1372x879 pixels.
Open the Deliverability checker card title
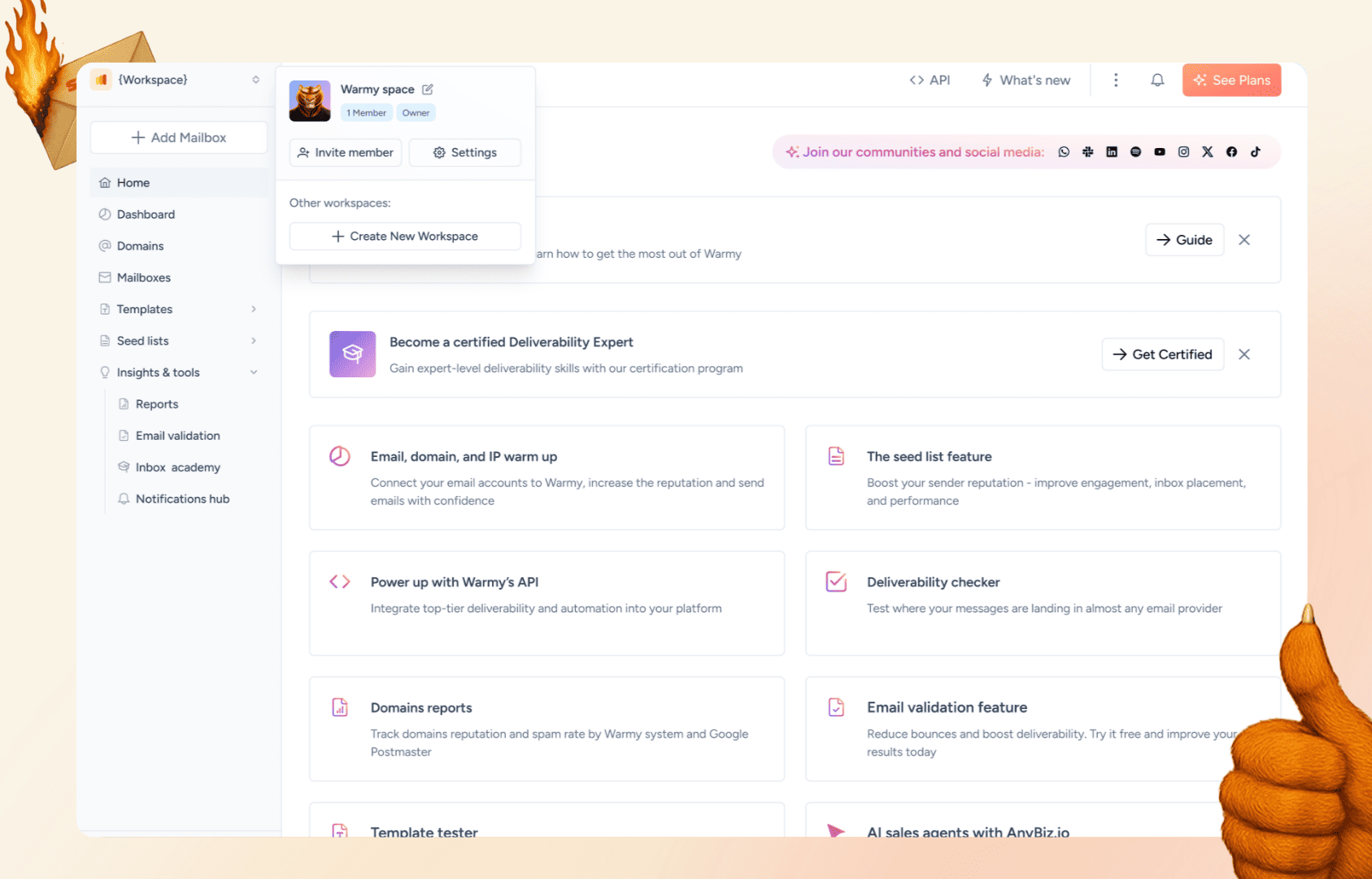coord(934,582)
